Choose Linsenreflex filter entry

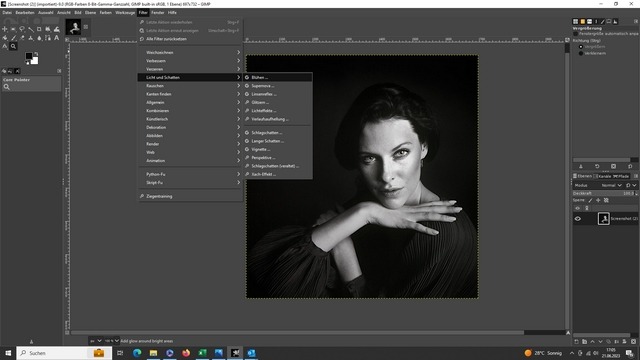pyautogui.click(x=278, y=94)
